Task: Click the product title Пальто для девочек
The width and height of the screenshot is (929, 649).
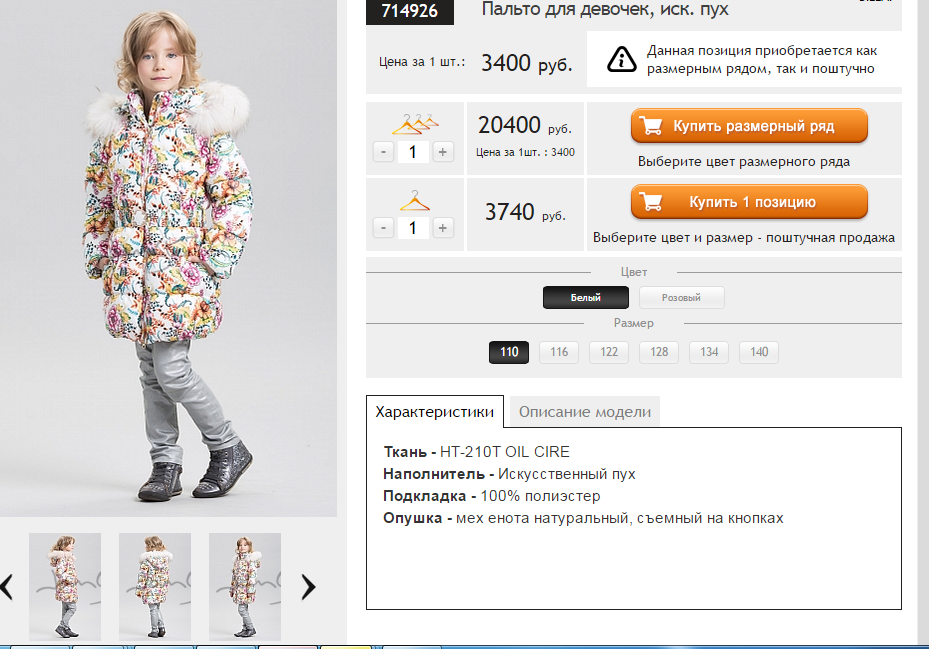Action: (x=605, y=9)
